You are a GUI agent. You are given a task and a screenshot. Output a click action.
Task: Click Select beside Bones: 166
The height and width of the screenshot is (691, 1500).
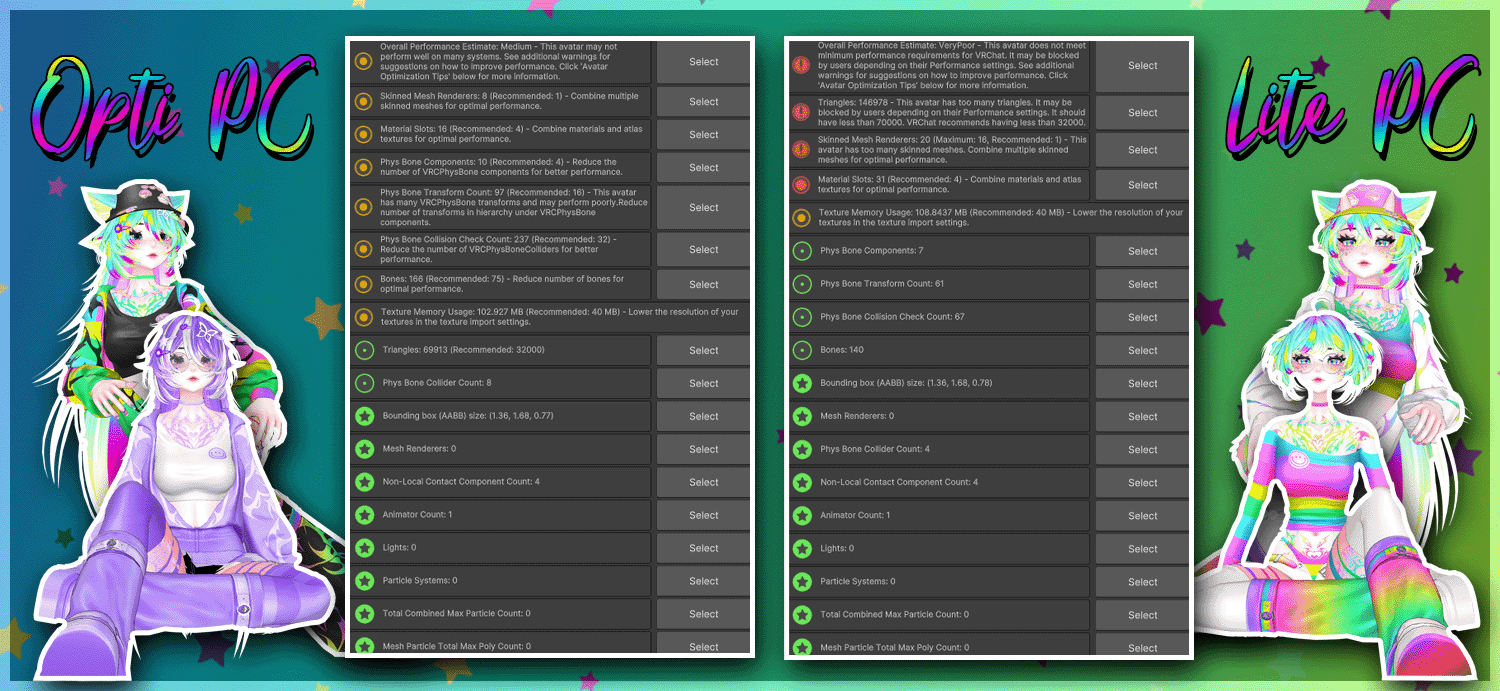pos(703,285)
